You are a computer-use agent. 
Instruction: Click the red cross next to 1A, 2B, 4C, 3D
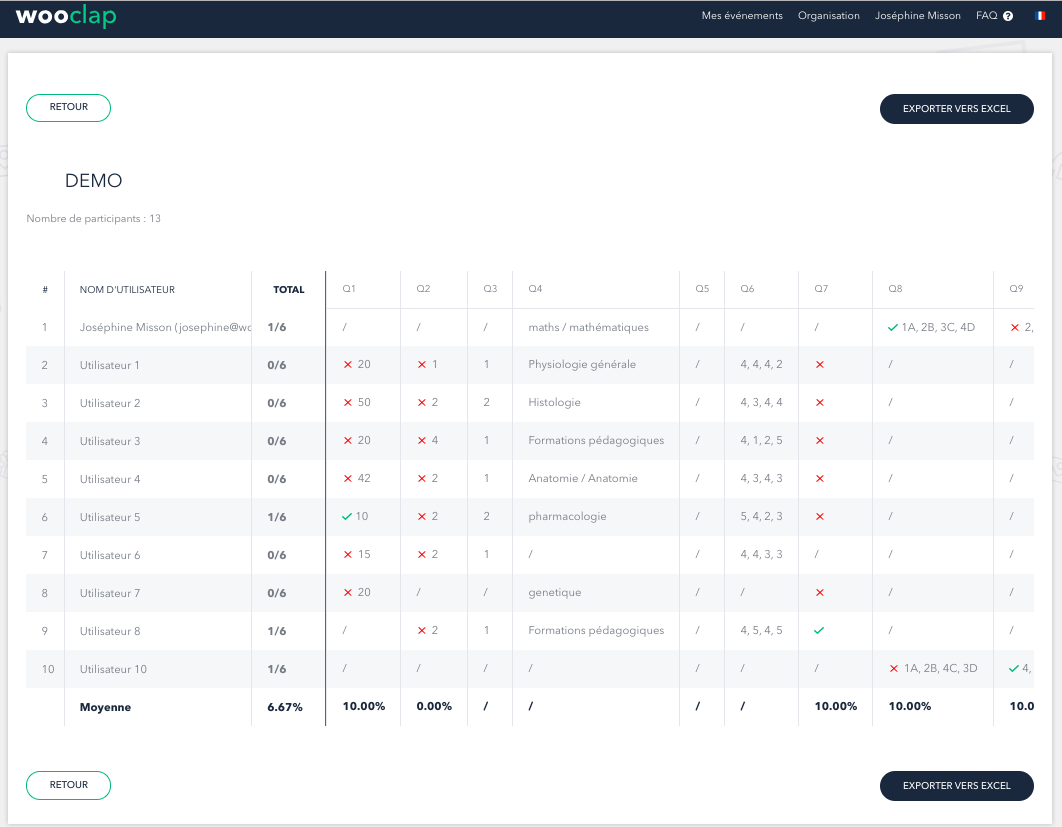tap(893, 669)
